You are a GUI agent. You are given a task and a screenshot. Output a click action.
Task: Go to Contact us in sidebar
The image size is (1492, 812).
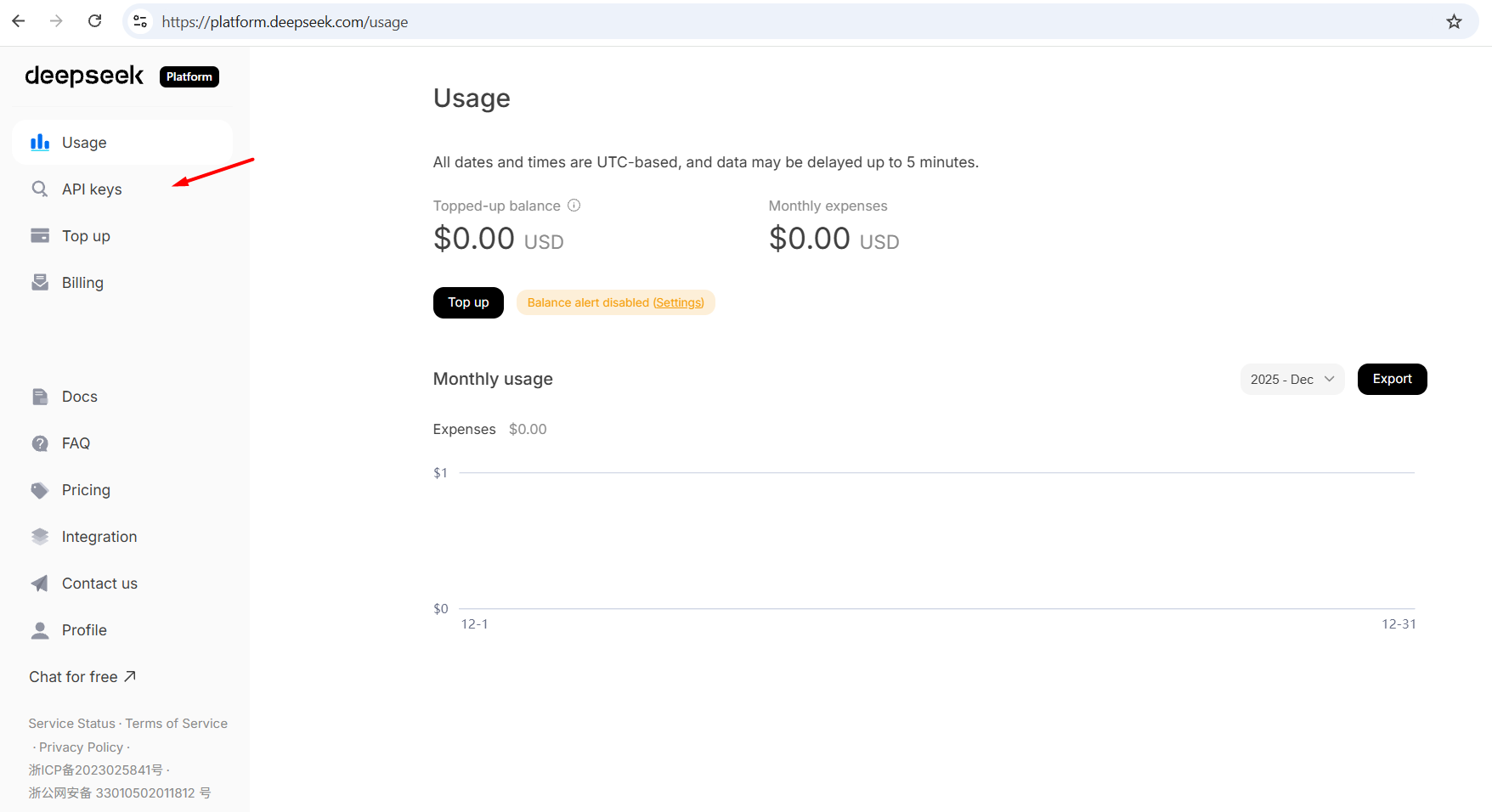(x=99, y=584)
